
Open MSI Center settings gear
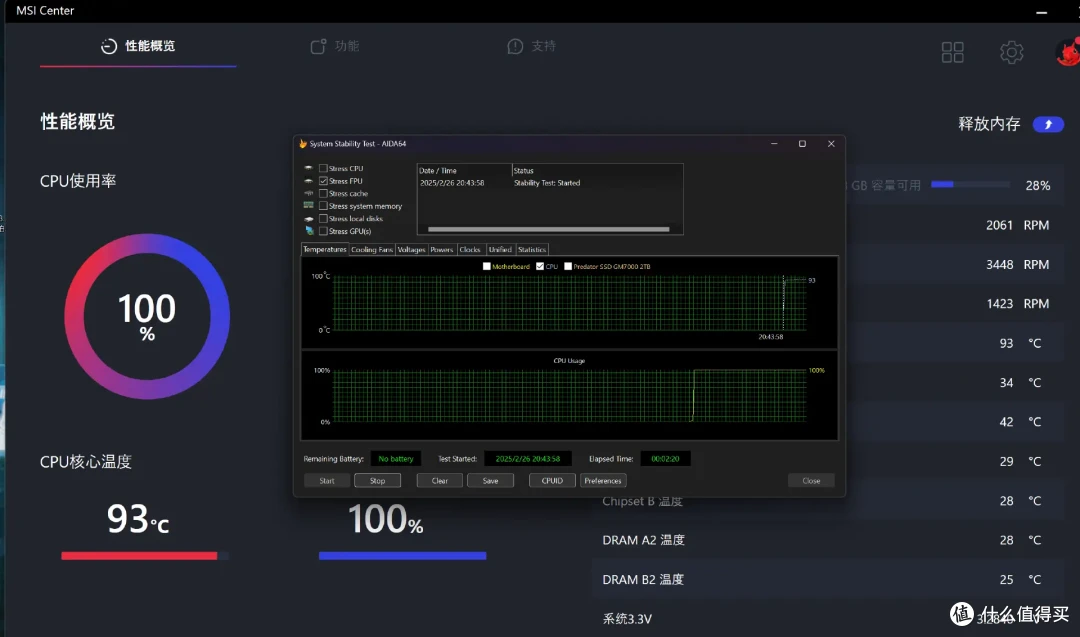(1011, 52)
